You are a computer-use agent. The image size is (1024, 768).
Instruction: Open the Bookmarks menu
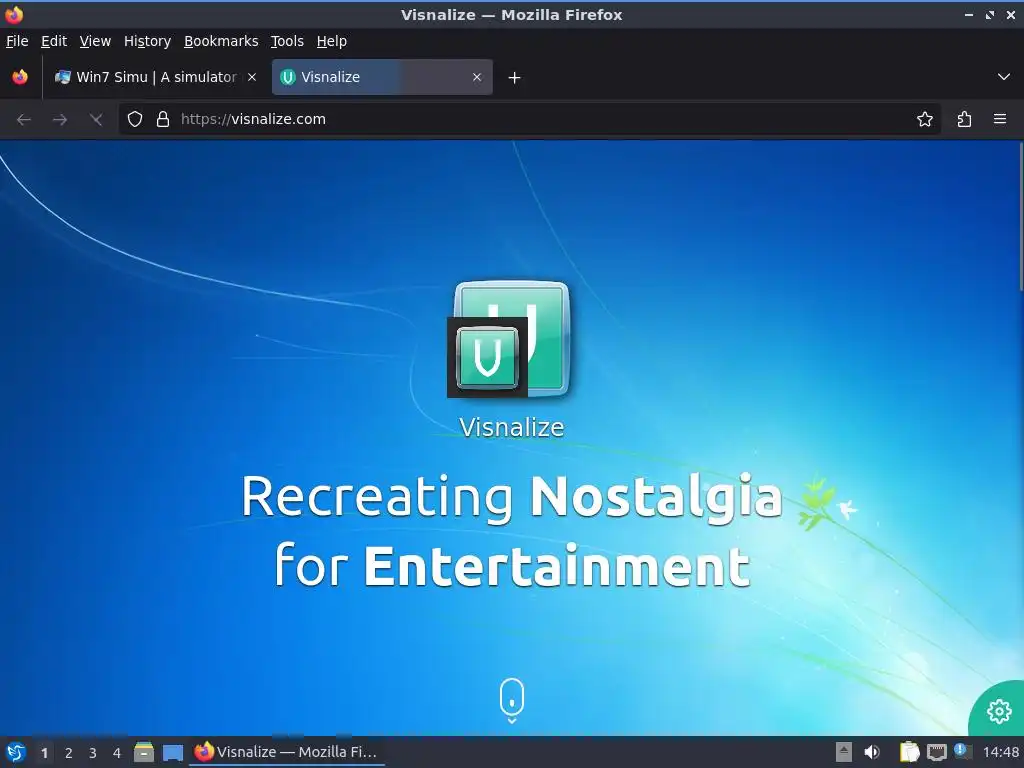221,41
